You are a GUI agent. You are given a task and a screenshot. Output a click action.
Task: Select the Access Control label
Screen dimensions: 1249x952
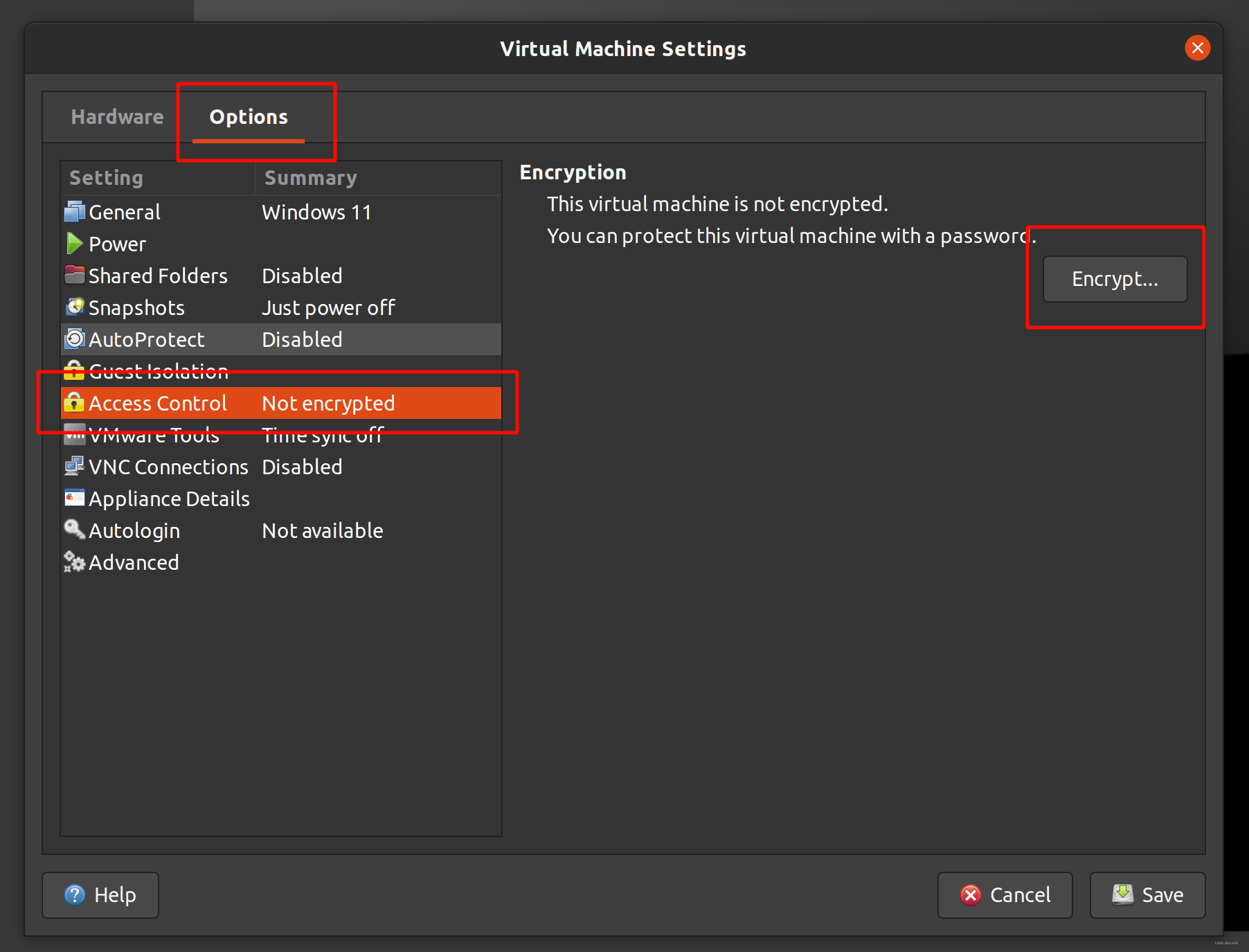(x=158, y=403)
